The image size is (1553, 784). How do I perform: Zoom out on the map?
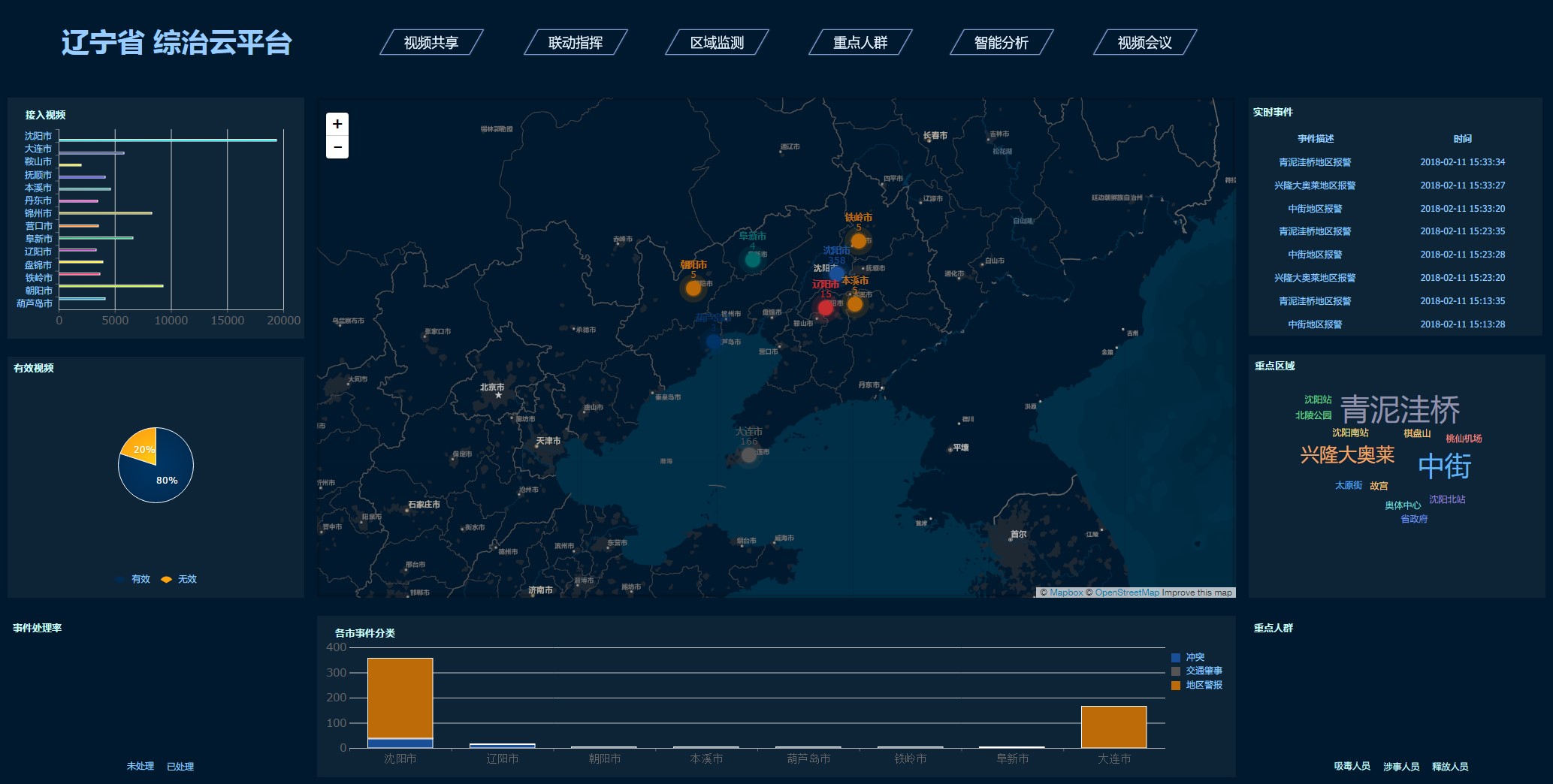click(x=337, y=147)
